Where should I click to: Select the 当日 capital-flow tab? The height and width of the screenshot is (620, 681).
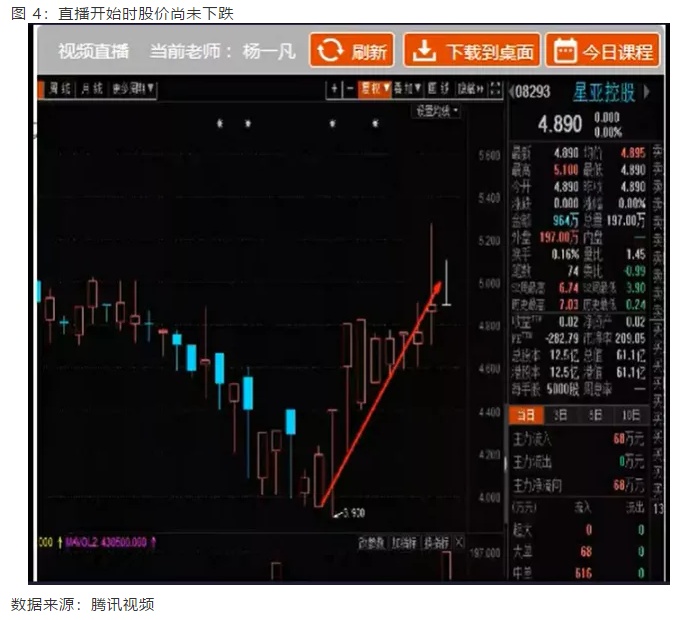coord(526,416)
